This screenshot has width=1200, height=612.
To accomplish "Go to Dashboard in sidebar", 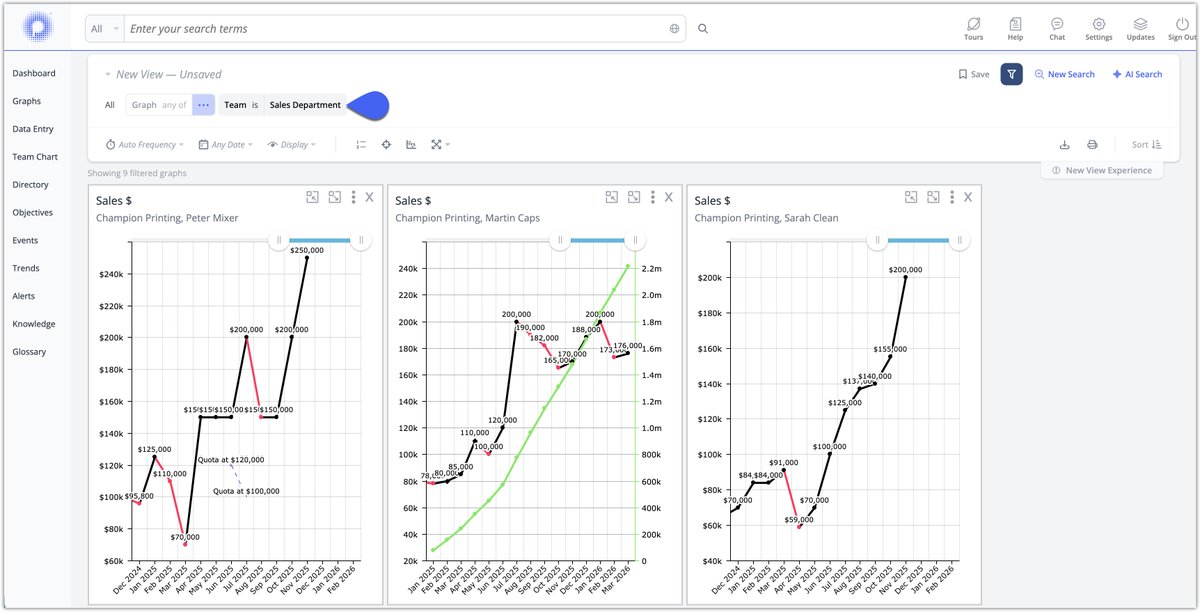I will pos(34,73).
